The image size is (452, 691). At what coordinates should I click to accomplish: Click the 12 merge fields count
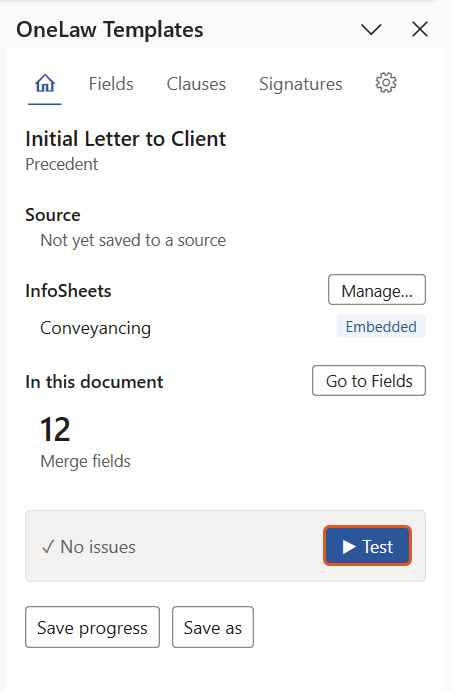pos(55,429)
